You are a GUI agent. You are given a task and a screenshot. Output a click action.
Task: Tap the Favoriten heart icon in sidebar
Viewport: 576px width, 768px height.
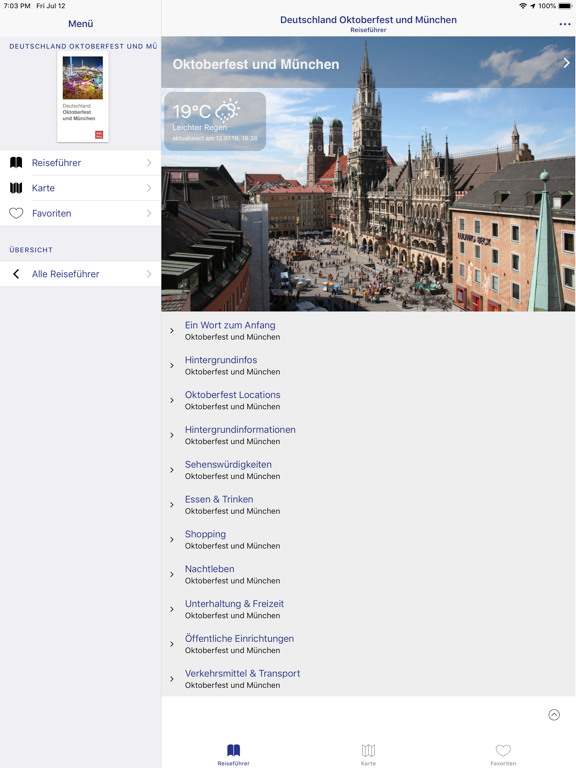point(16,214)
